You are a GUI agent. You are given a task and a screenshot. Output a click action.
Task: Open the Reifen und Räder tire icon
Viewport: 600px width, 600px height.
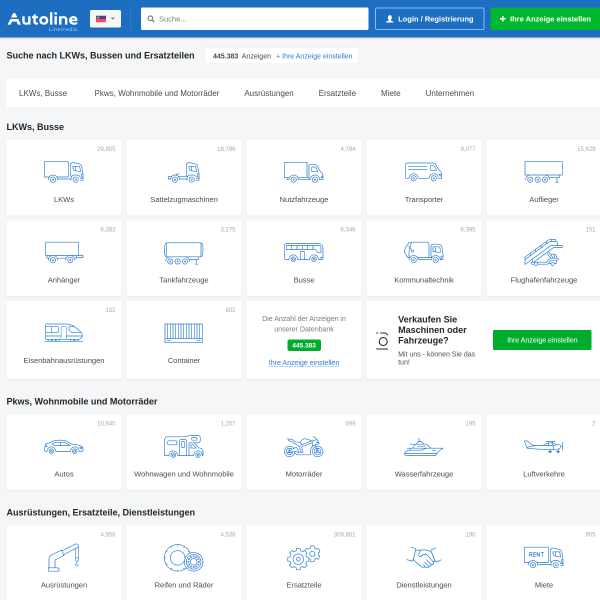[184, 558]
